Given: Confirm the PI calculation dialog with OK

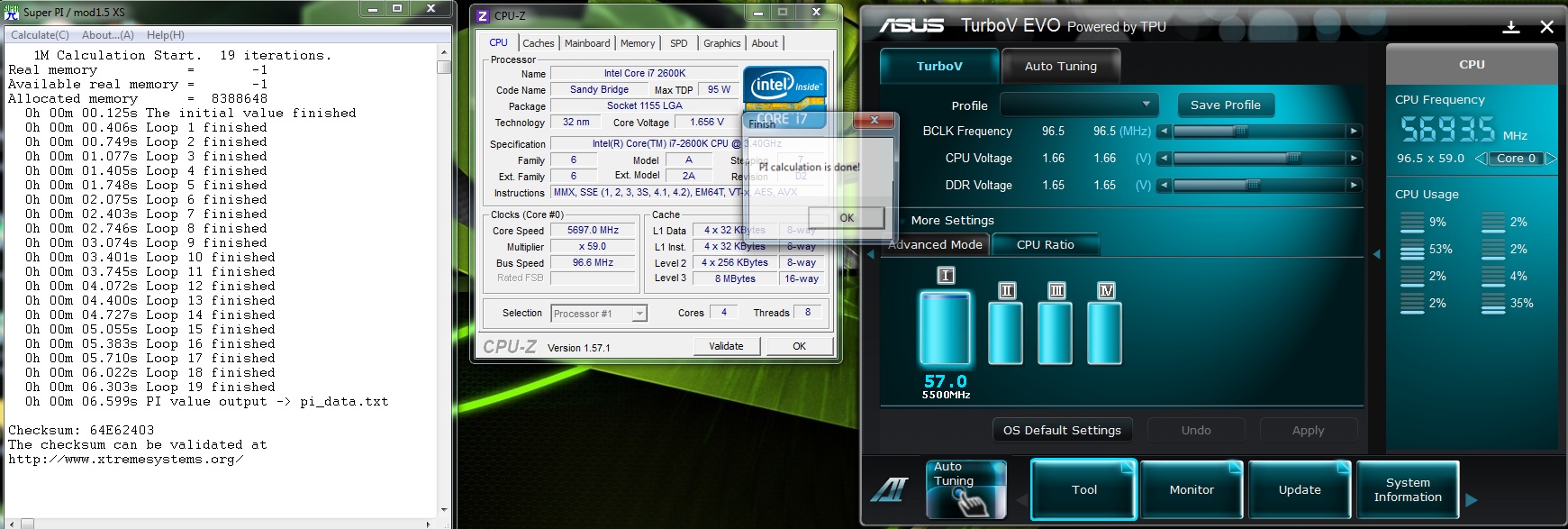Looking at the screenshot, I should [847, 218].
